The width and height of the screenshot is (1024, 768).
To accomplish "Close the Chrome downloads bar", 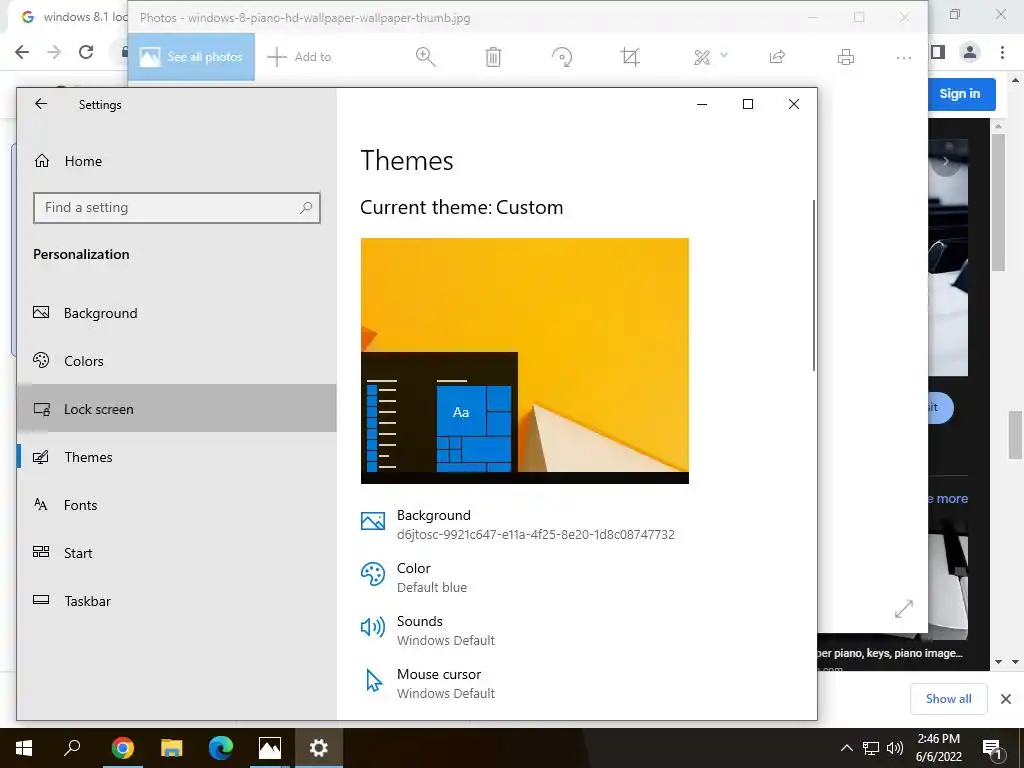I will [1006, 699].
